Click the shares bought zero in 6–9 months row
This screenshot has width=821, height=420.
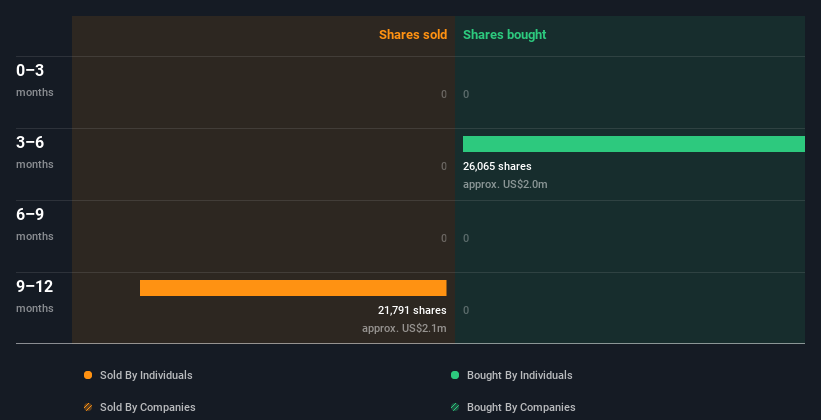(466, 238)
